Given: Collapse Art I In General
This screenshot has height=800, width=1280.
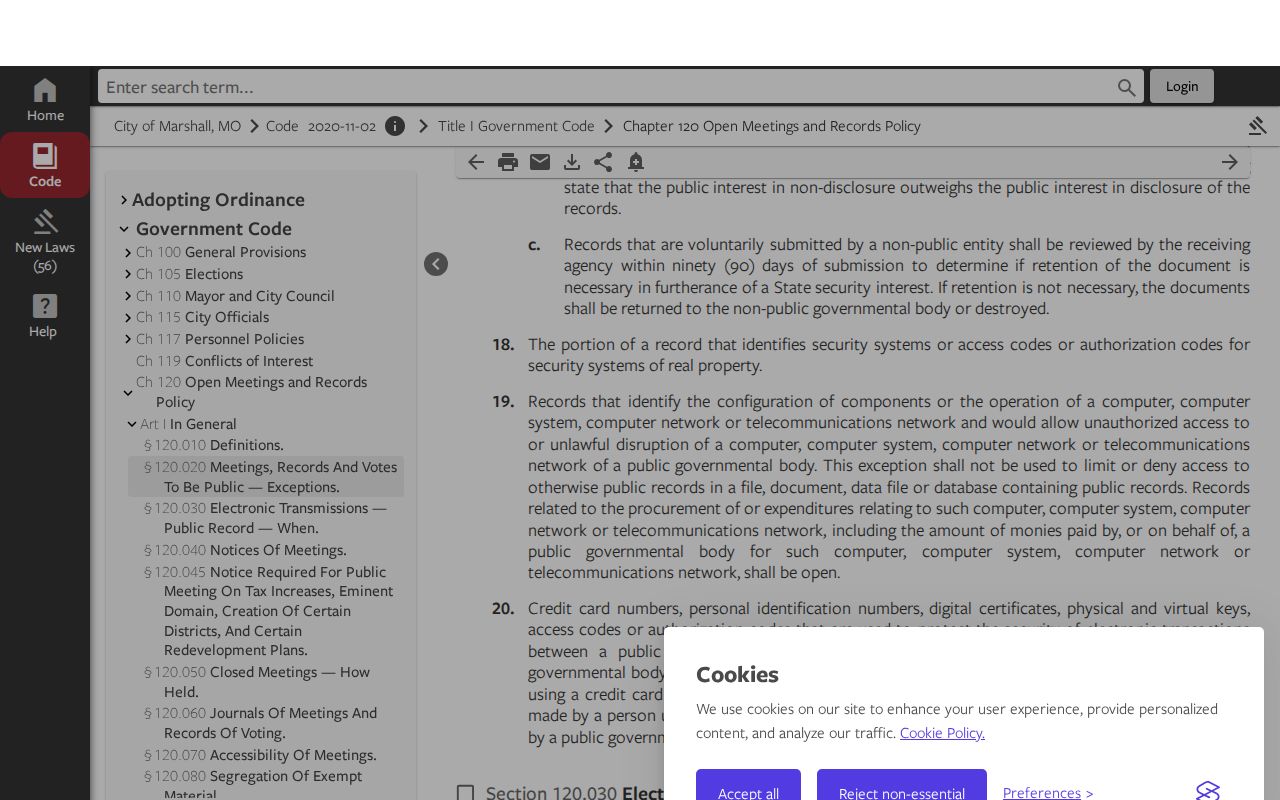Looking at the screenshot, I should click(x=132, y=424).
